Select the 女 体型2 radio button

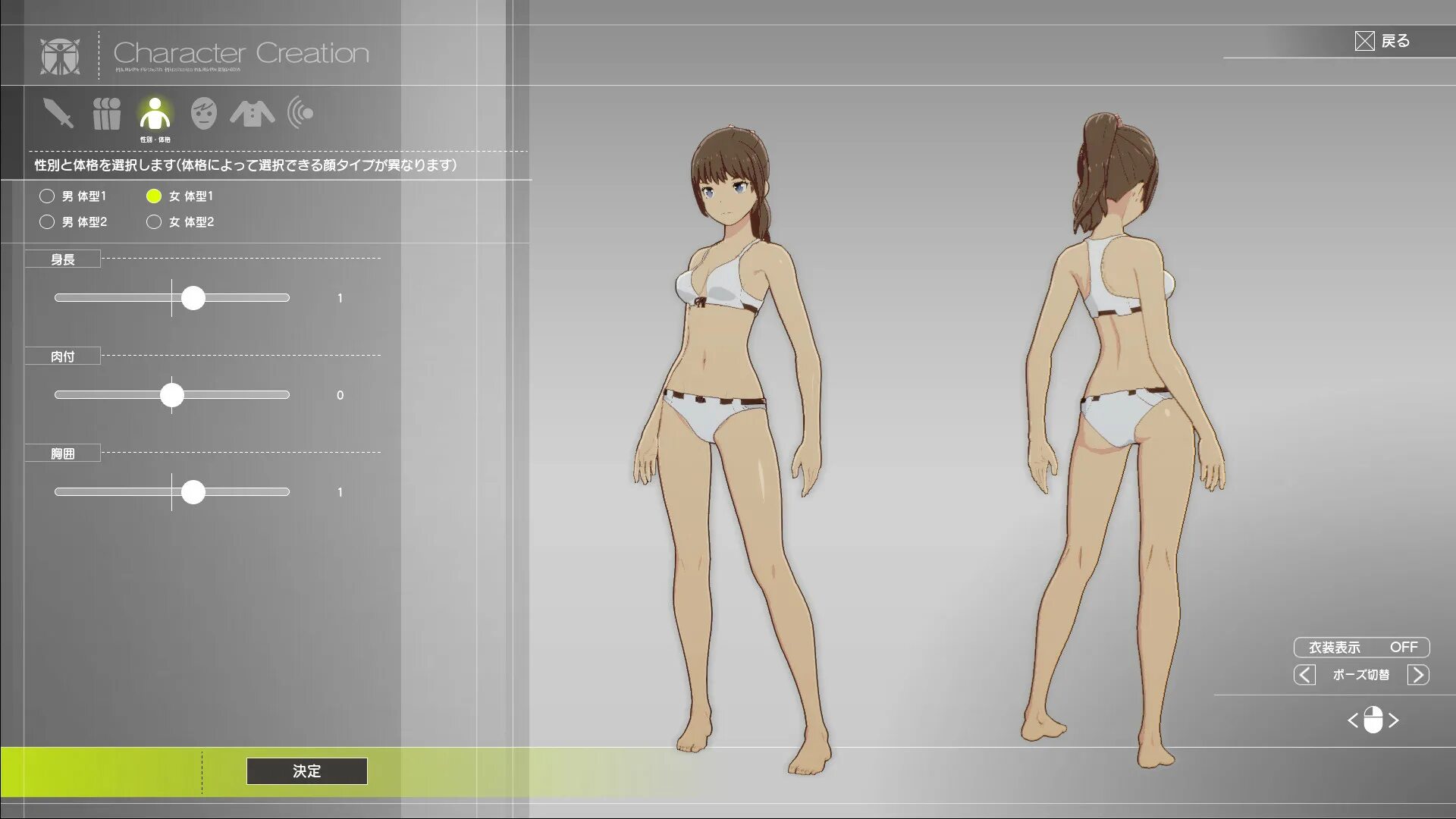pos(154,222)
